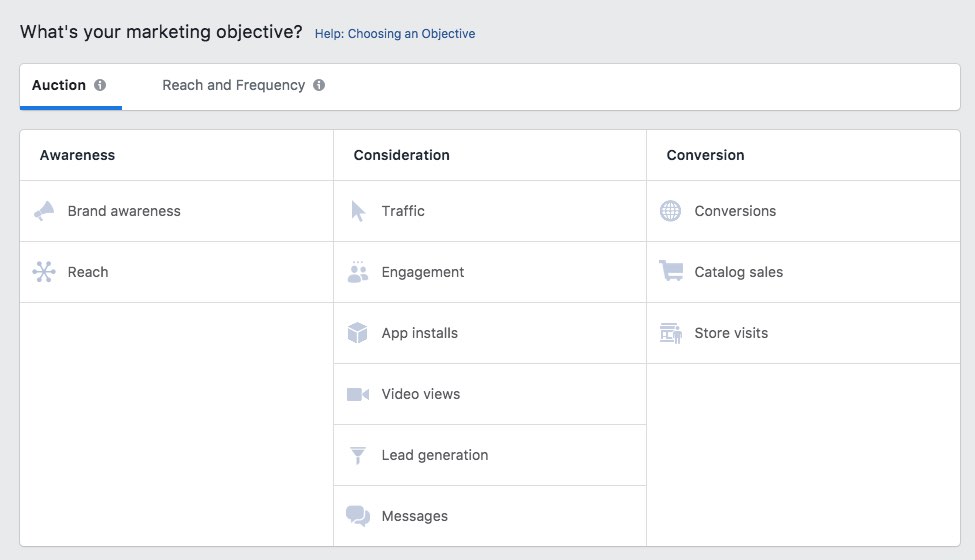Image resolution: width=975 pixels, height=560 pixels.
Task: Open the info icon beside Reach and Frequency
Action: pos(319,85)
